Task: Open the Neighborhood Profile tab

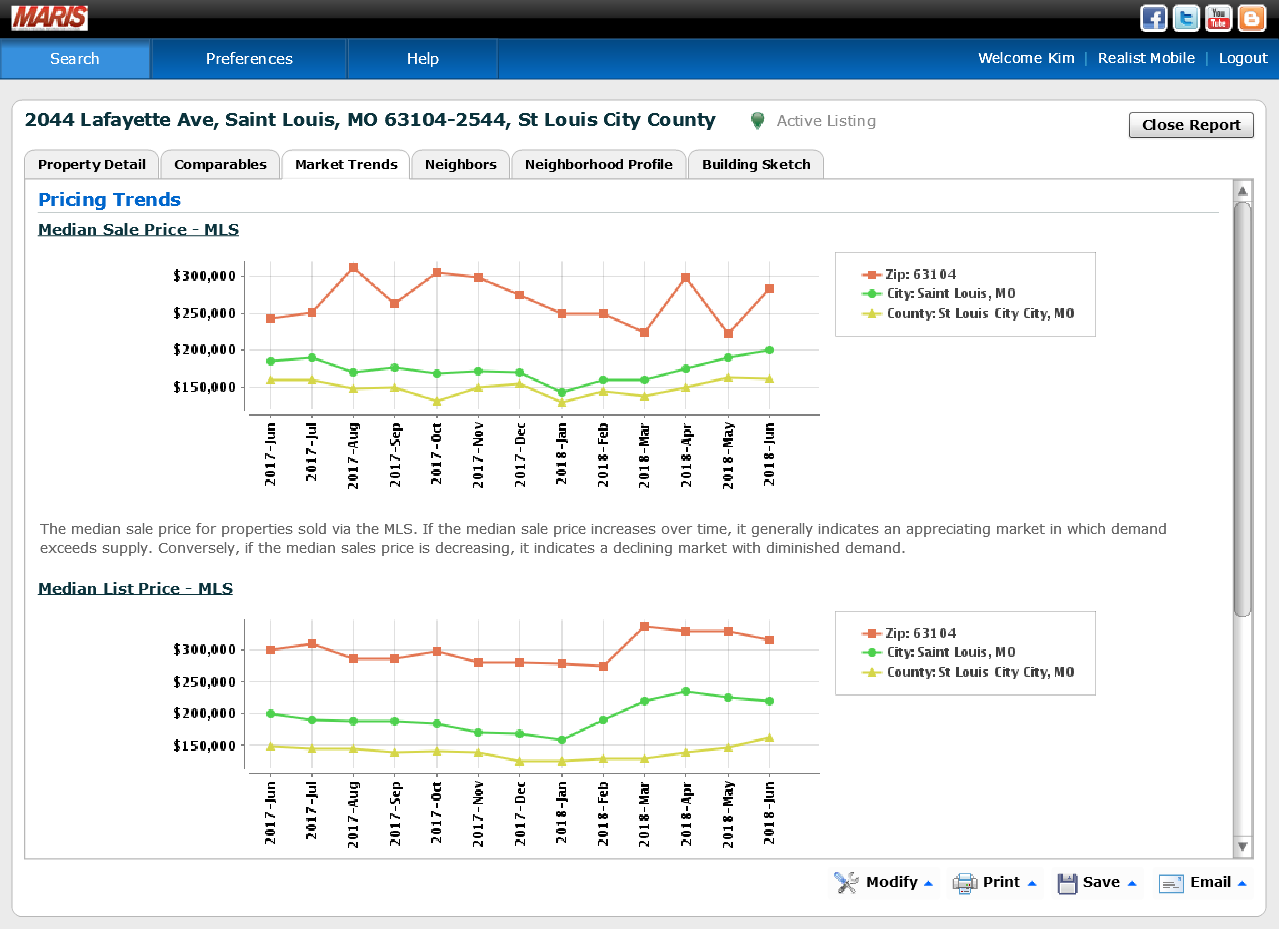Action: pyautogui.click(x=598, y=165)
